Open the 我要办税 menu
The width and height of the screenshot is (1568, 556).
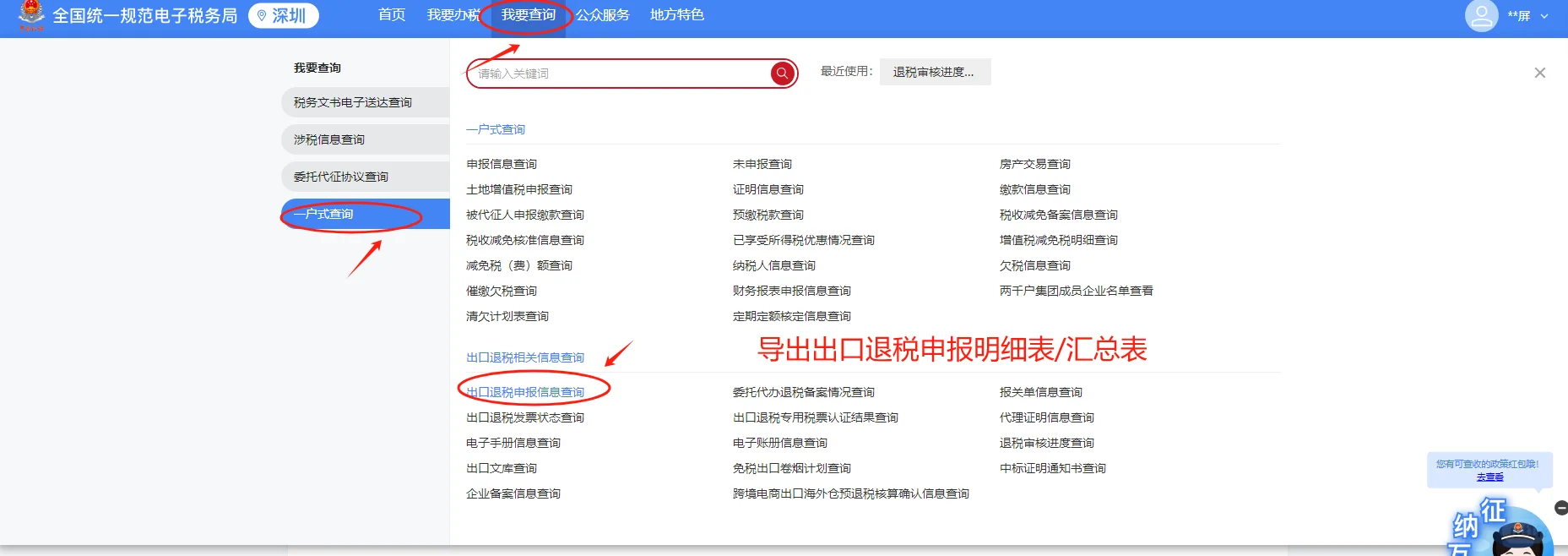coord(453,15)
